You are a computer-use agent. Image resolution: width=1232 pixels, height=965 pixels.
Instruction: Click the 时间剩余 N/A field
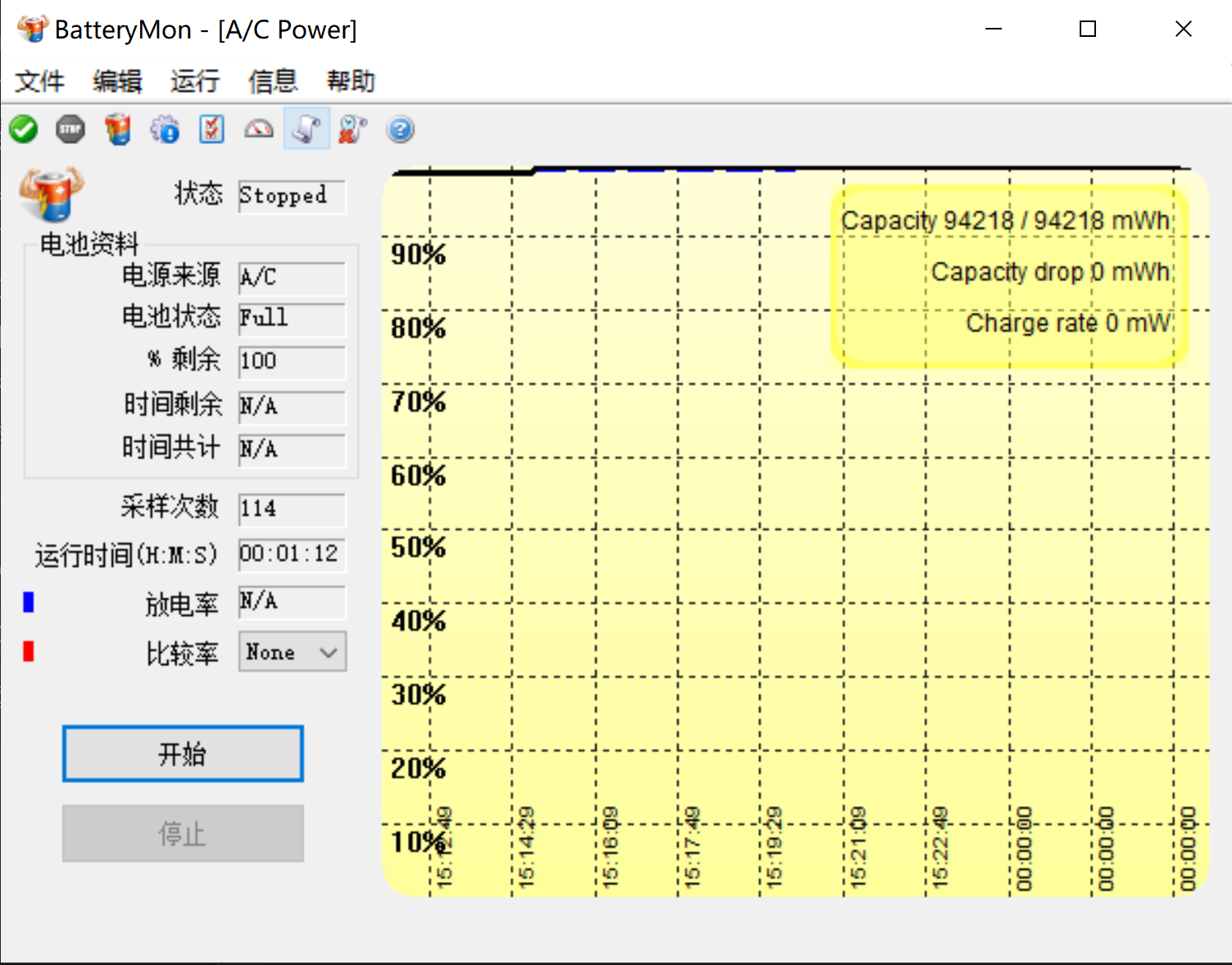coord(292,407)
